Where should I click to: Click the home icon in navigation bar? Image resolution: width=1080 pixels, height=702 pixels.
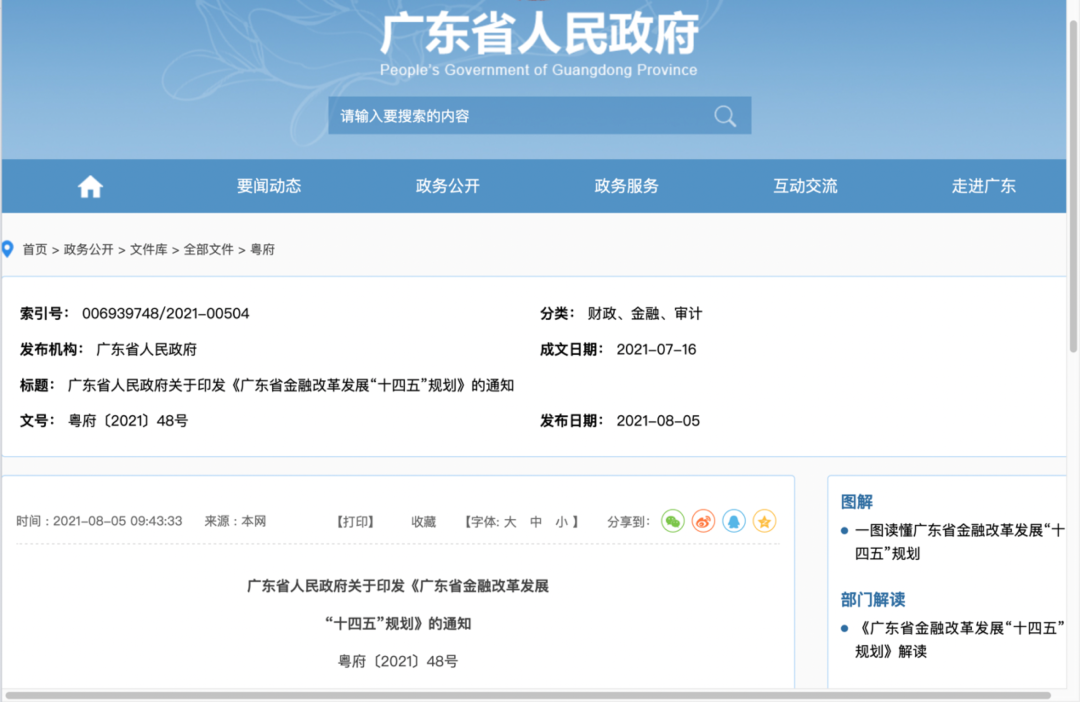coord(90,187)
